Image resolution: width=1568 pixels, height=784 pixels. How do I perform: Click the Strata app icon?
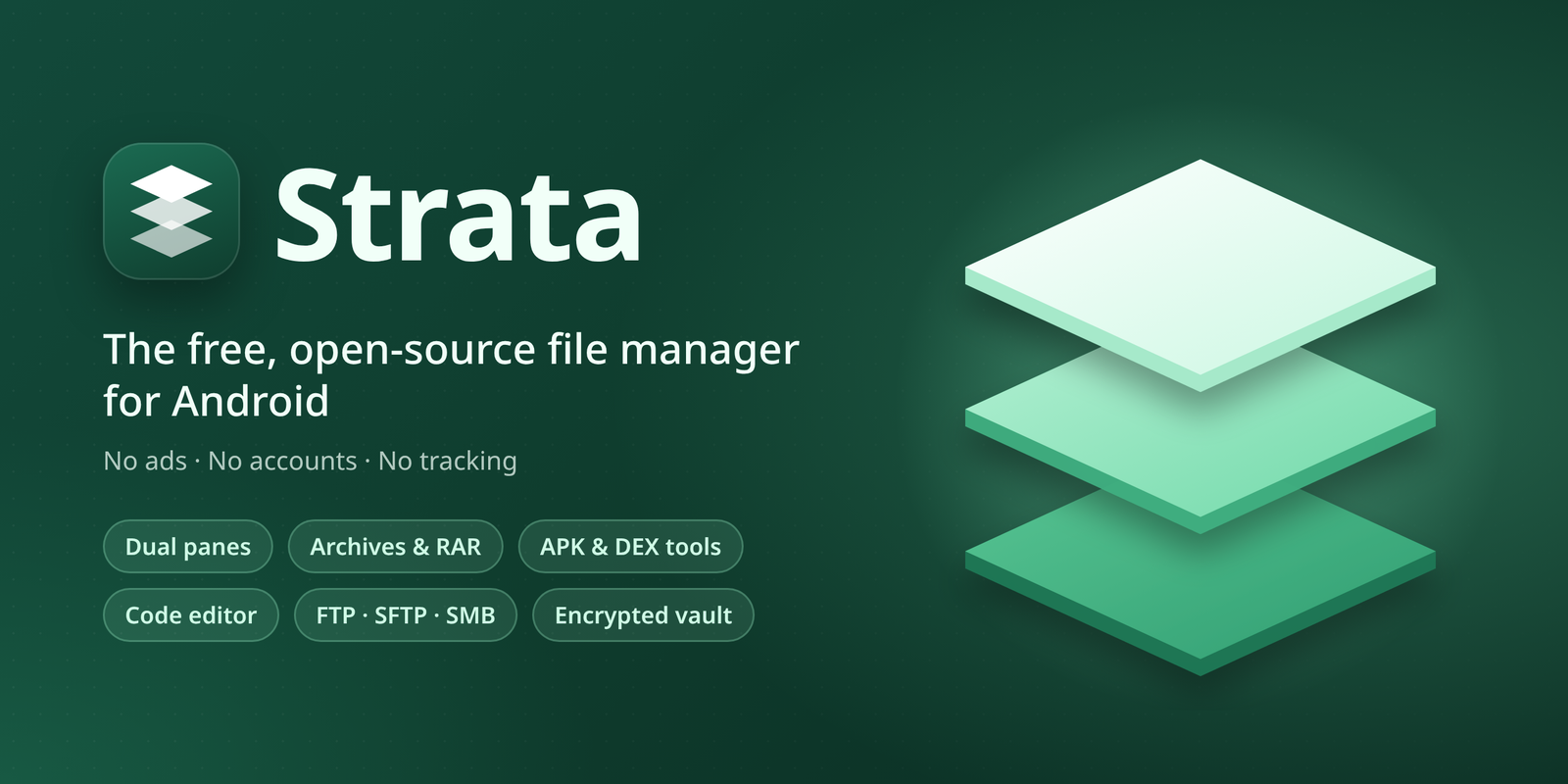point(171,211)
